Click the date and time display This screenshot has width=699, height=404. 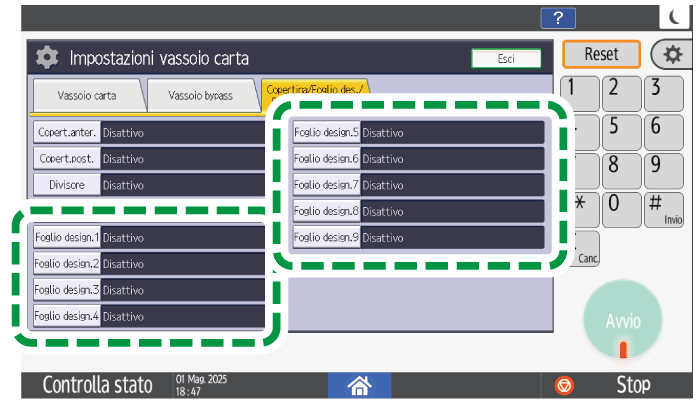[201, 385]
